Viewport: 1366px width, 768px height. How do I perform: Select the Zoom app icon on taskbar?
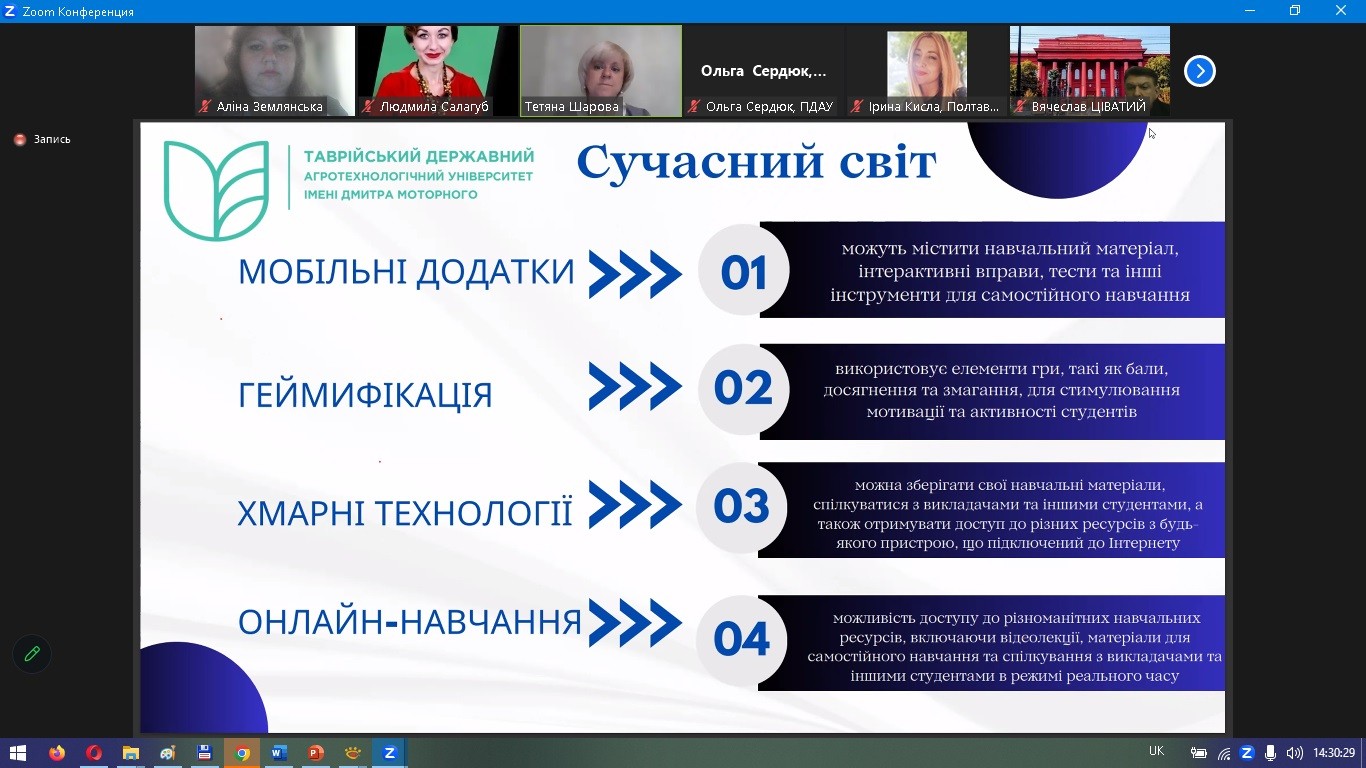[389, 753]
